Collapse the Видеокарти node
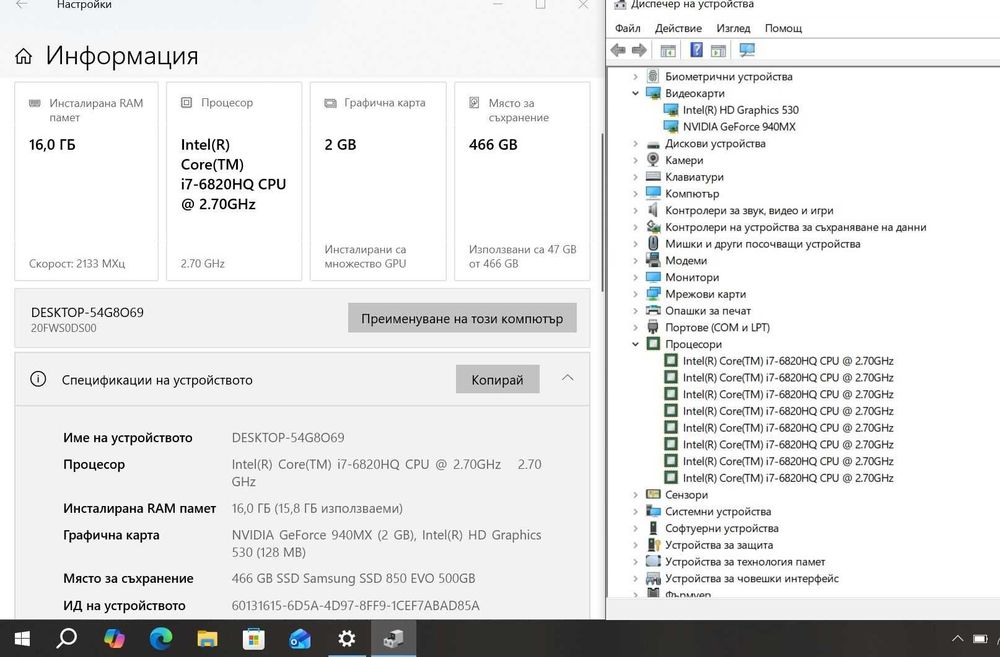 click(635, 93)
